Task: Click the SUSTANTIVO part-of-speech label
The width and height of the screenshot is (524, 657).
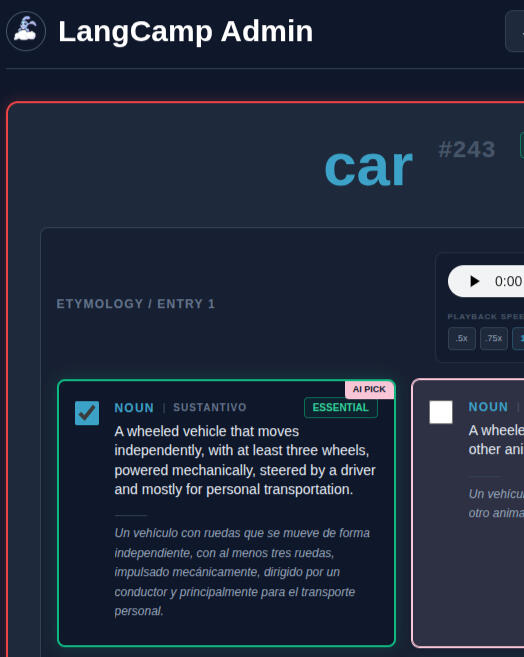Action: coord(210,407)
